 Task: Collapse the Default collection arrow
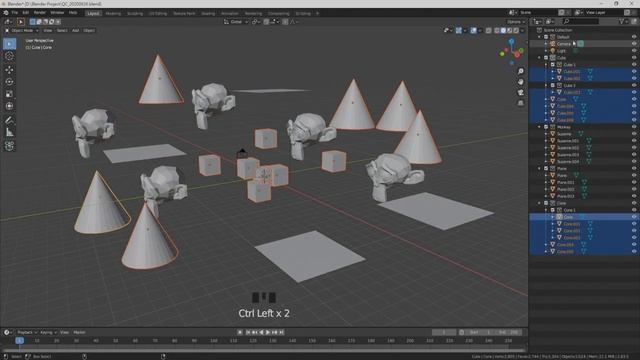(x=540, y=37)
